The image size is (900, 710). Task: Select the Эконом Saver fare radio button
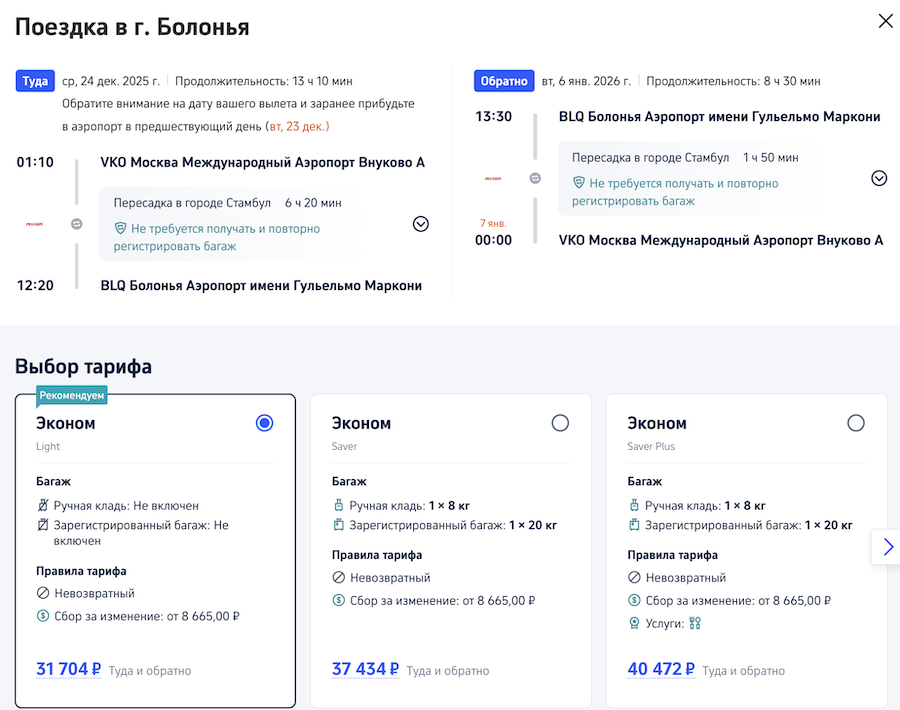[560, 423]
